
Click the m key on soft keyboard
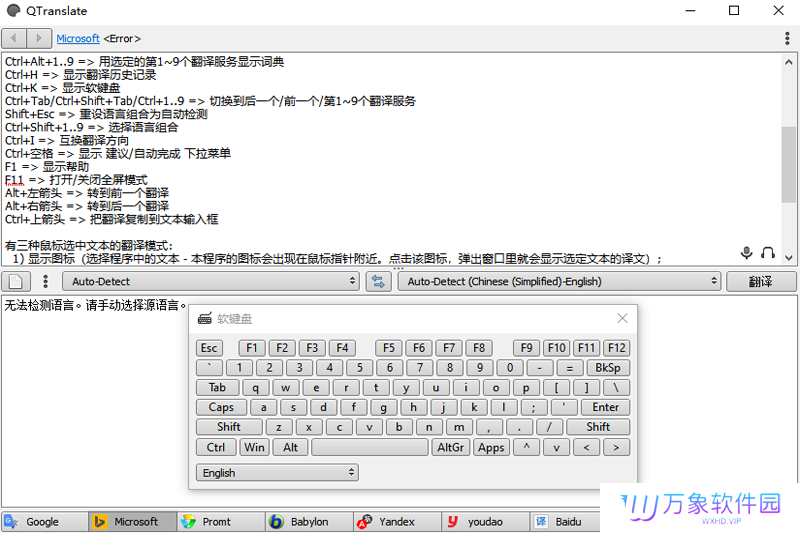tap(459, 427)
